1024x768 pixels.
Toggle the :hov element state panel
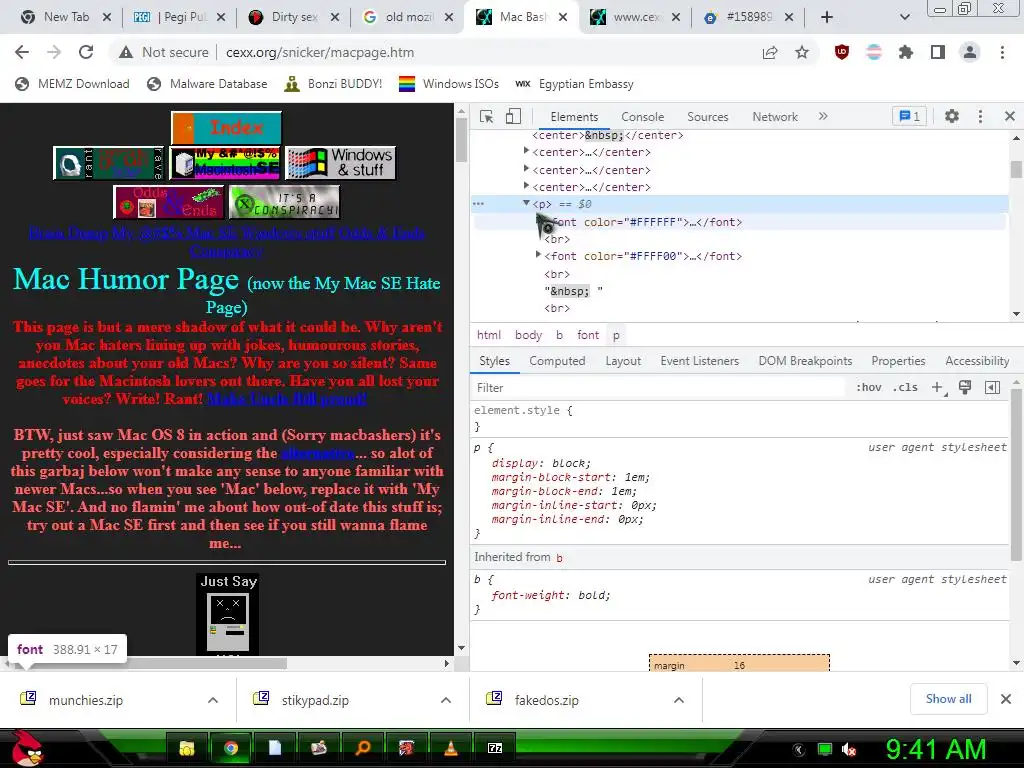tap(869, 387)
